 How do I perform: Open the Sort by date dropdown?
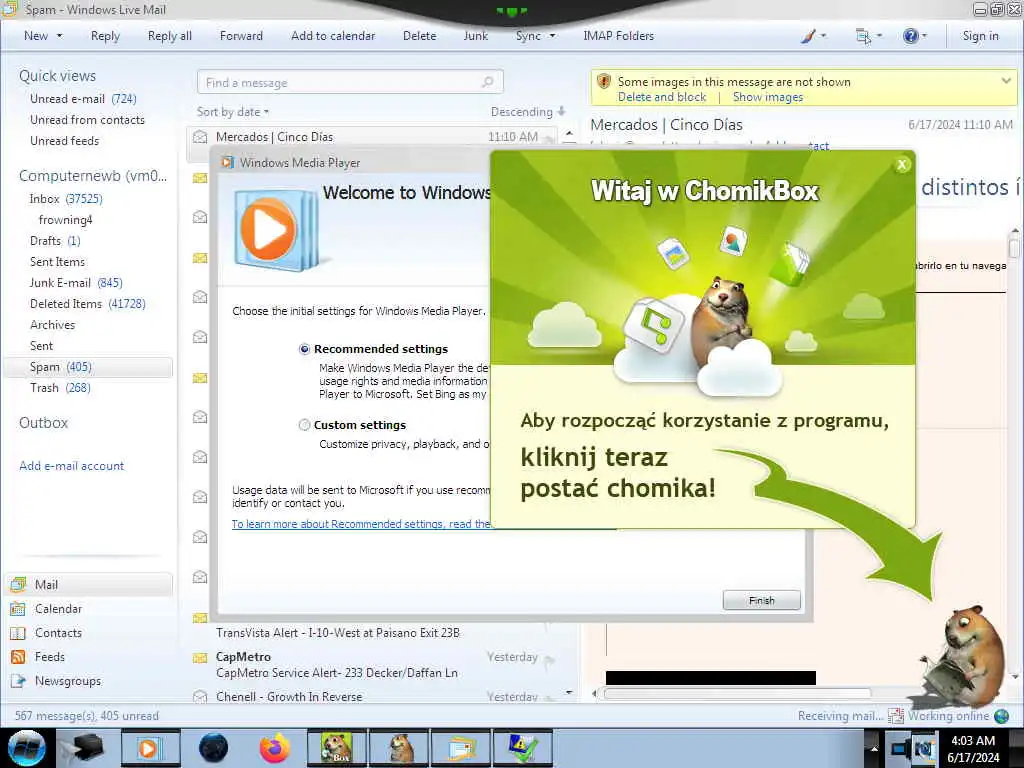click(x=232, y=112)
